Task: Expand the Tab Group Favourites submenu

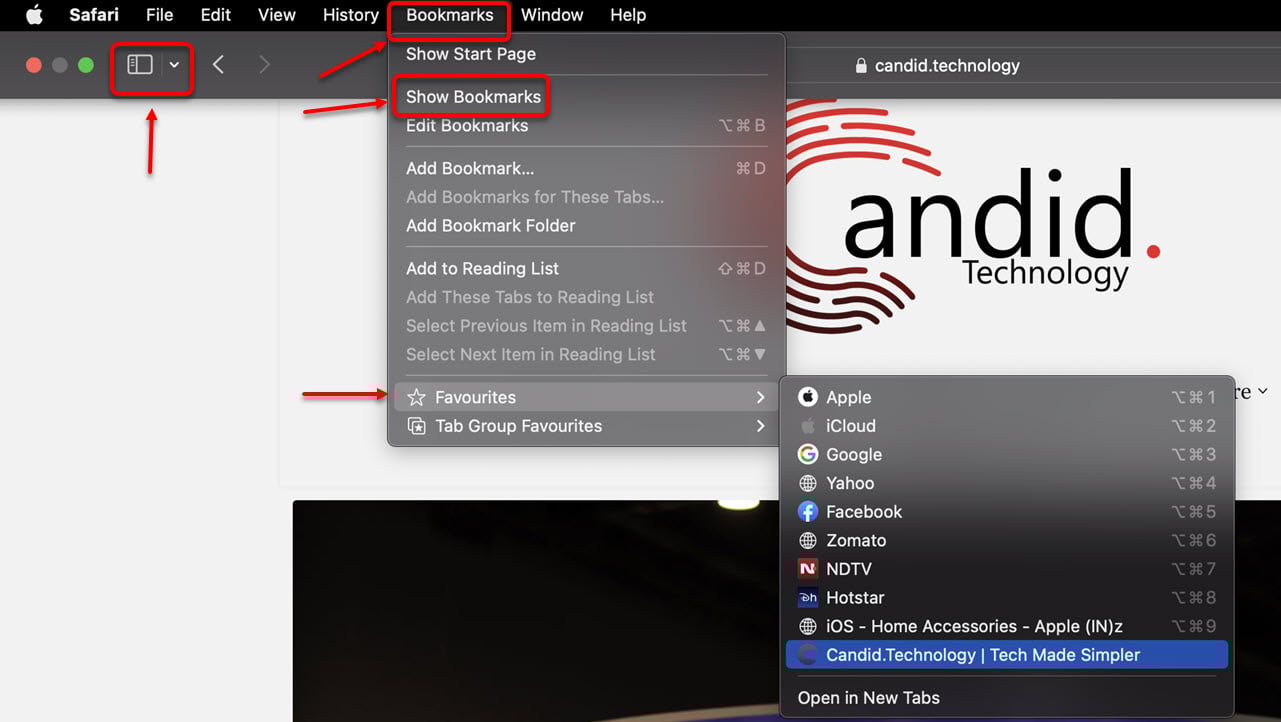Action: (x=519, y=425)
